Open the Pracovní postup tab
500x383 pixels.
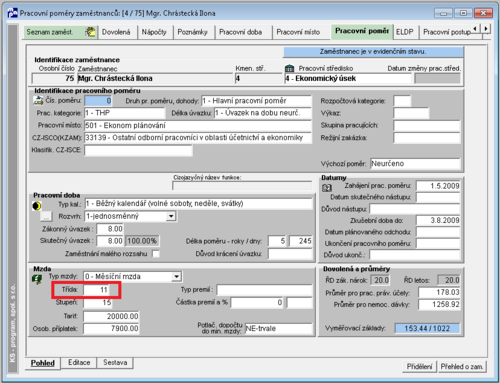coord(447,32)
